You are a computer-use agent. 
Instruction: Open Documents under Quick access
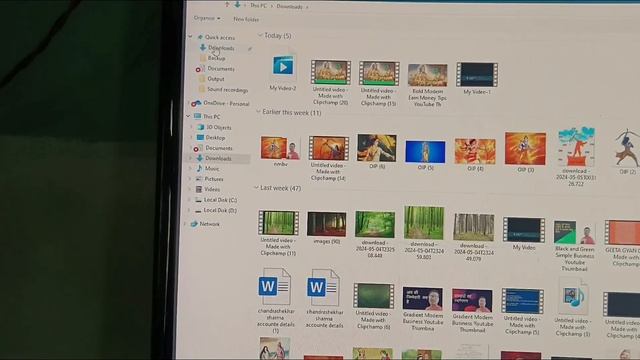pyautogui.click(x=220, y=69)
